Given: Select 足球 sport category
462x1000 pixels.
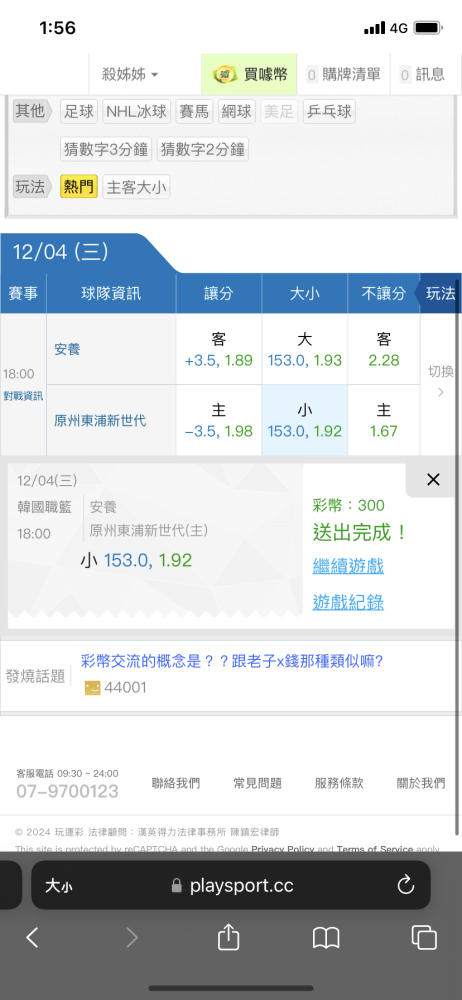Looking at the screenshot, I should point(79,112).
